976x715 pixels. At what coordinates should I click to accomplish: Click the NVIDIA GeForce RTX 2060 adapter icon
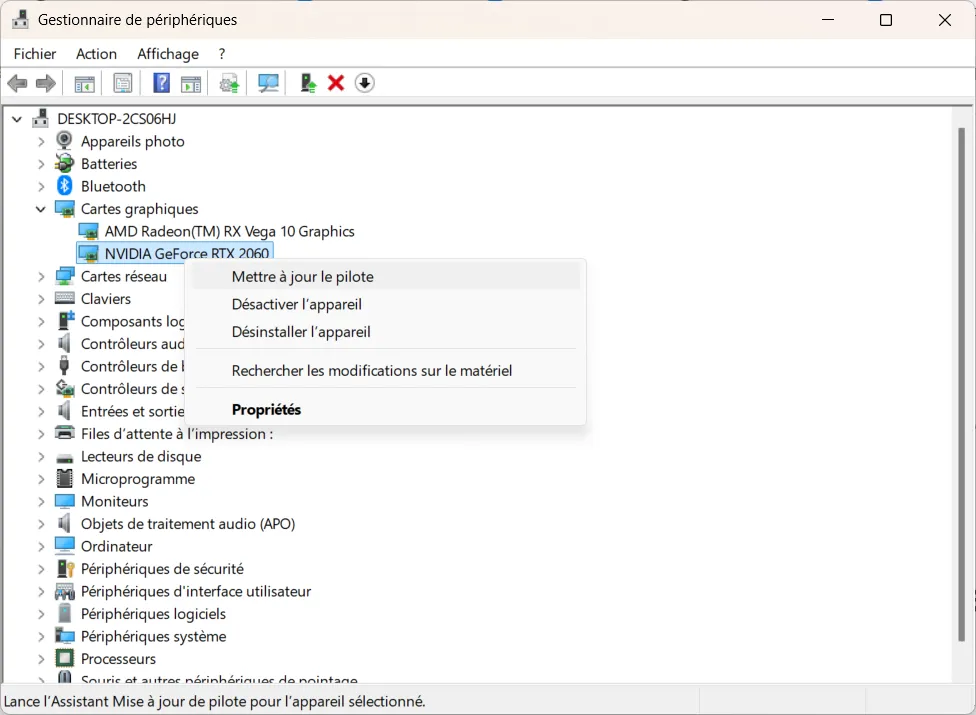(x=88, y=253)
